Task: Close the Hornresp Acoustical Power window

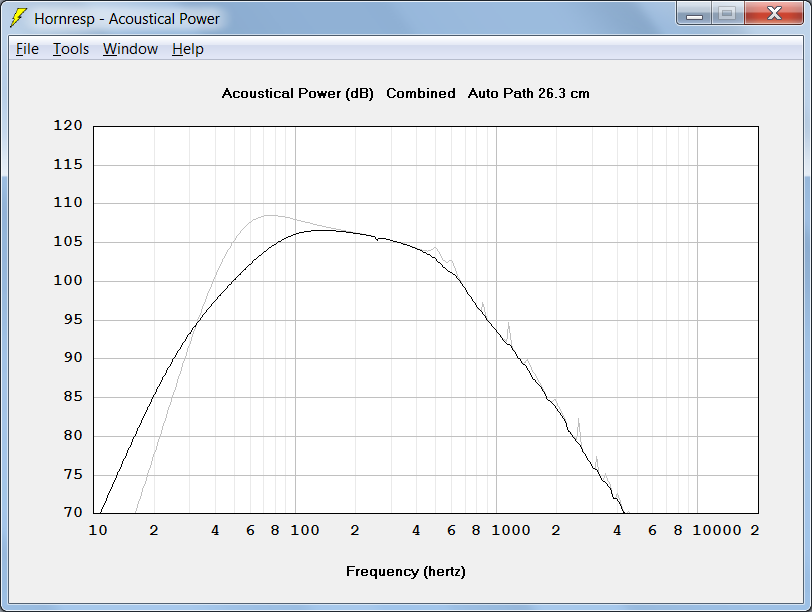Action: click(774, 14)
